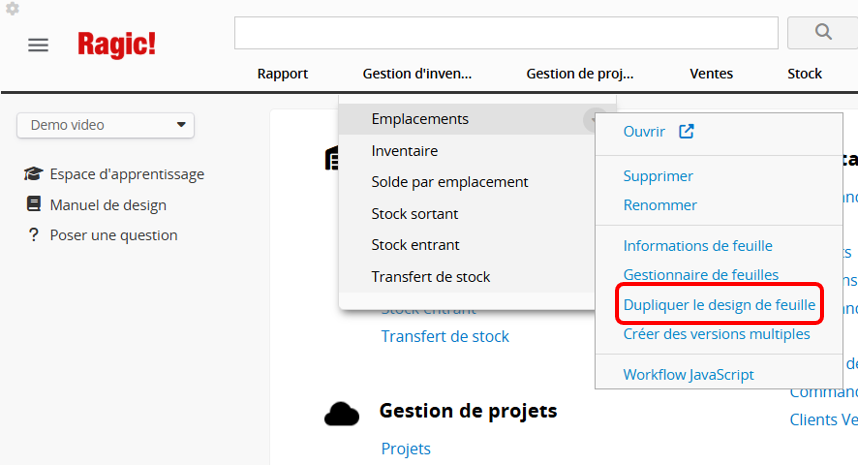
Task: Open the Projets link
Action: [406, 449]
